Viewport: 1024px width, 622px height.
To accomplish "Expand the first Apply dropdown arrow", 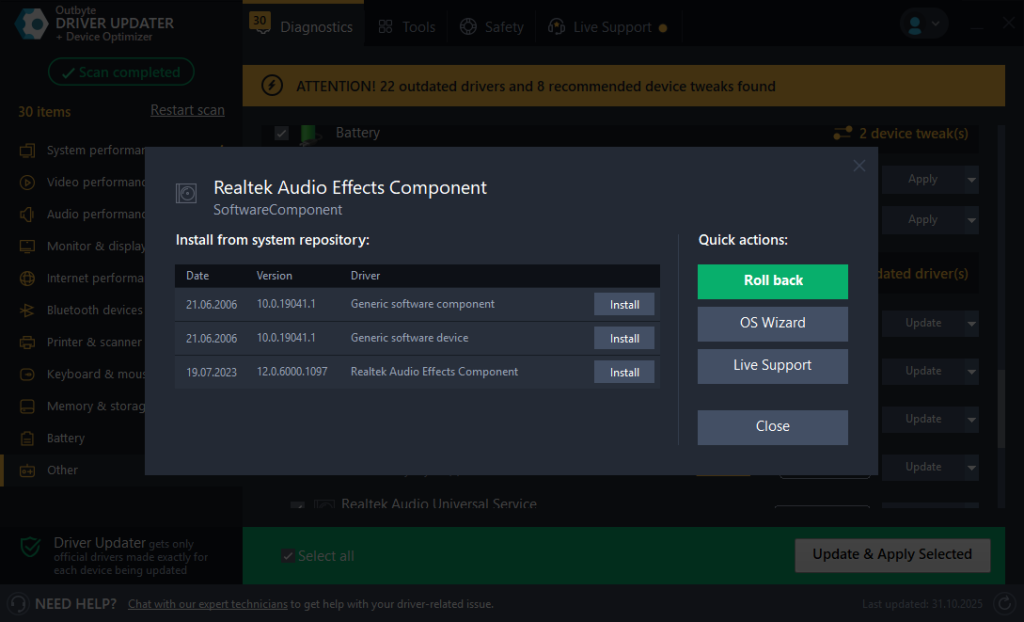I will 971,180.
